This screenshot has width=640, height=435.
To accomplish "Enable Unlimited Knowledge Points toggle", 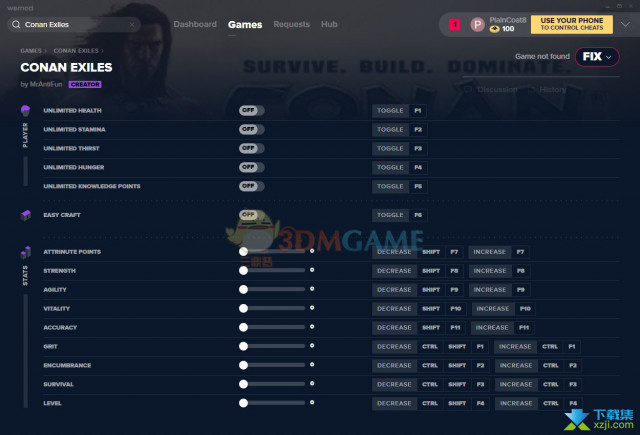I will [251, 186].
